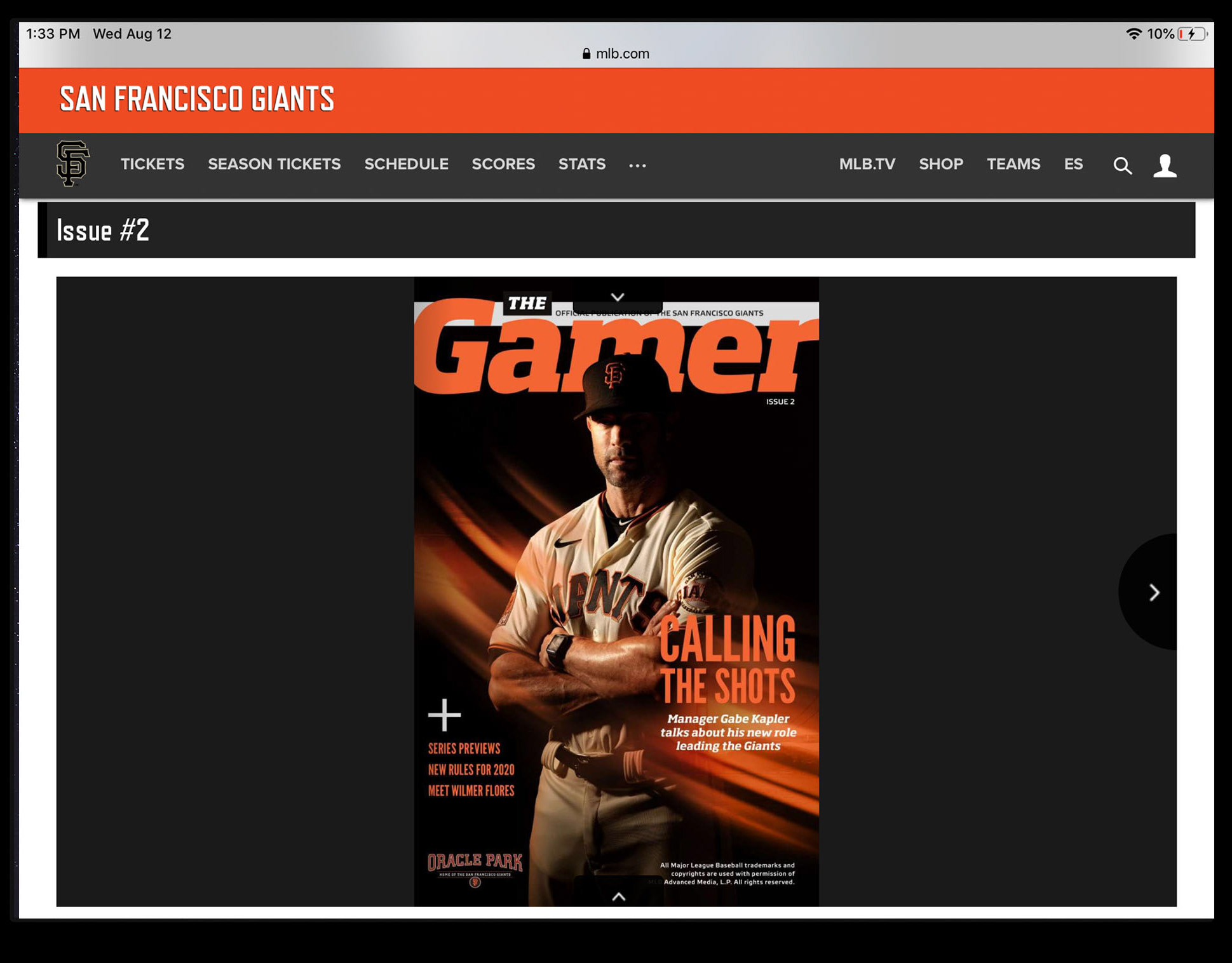Image resolution: width=1232 pixels, height=963 pixels.
Task: Click the SF Giants logo icon
Action: pyautogui.click(x=72, y=164)
